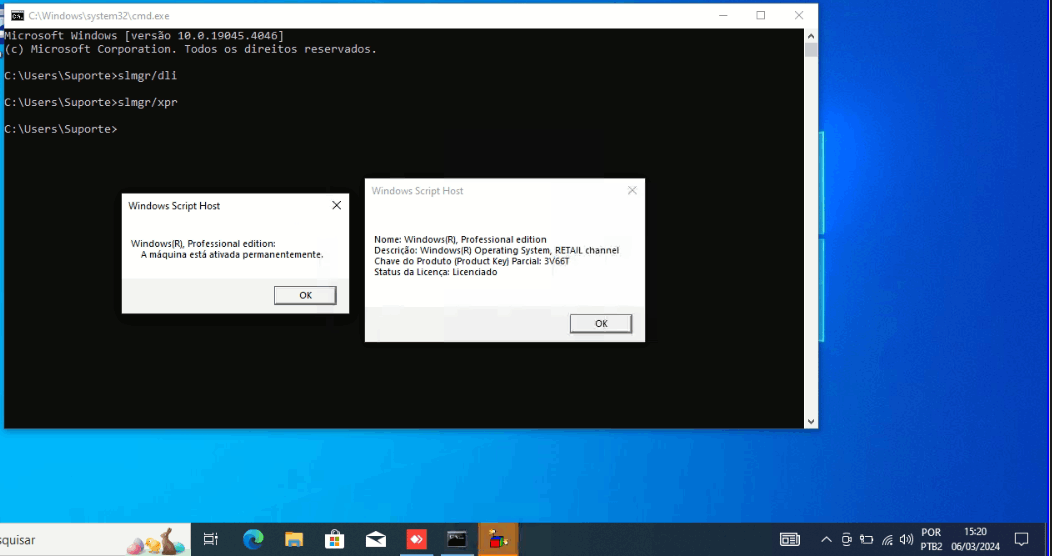
Task: Open the red AnyDesk taskbar icon
Action: click(x=417, y=539)
